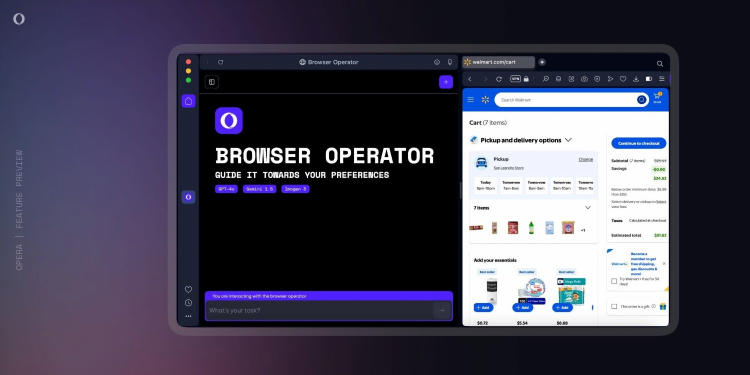Click the Change pickup link

(x=585, y=159)
